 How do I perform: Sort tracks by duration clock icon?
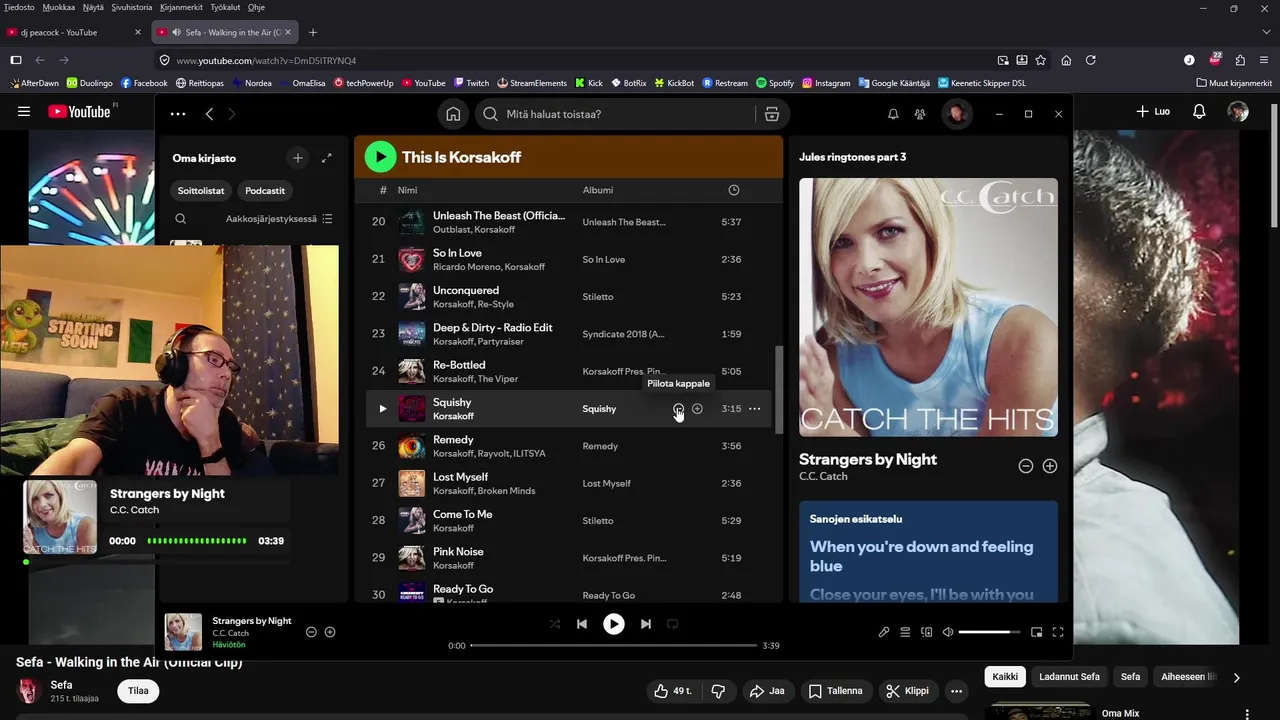pyautogui.click(x=733, y=190)
